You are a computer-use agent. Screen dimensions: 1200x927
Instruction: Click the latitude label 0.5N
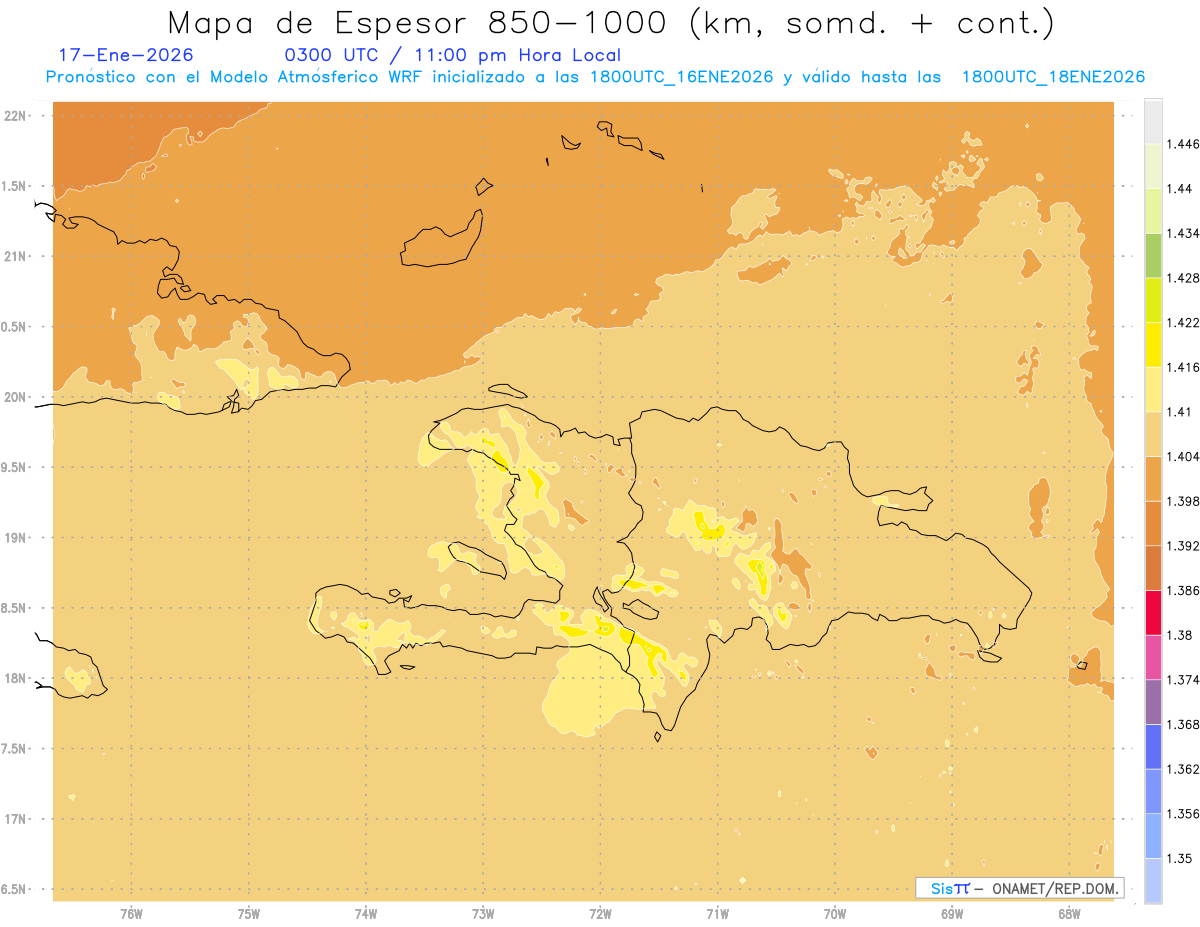(x=15, y=326)
